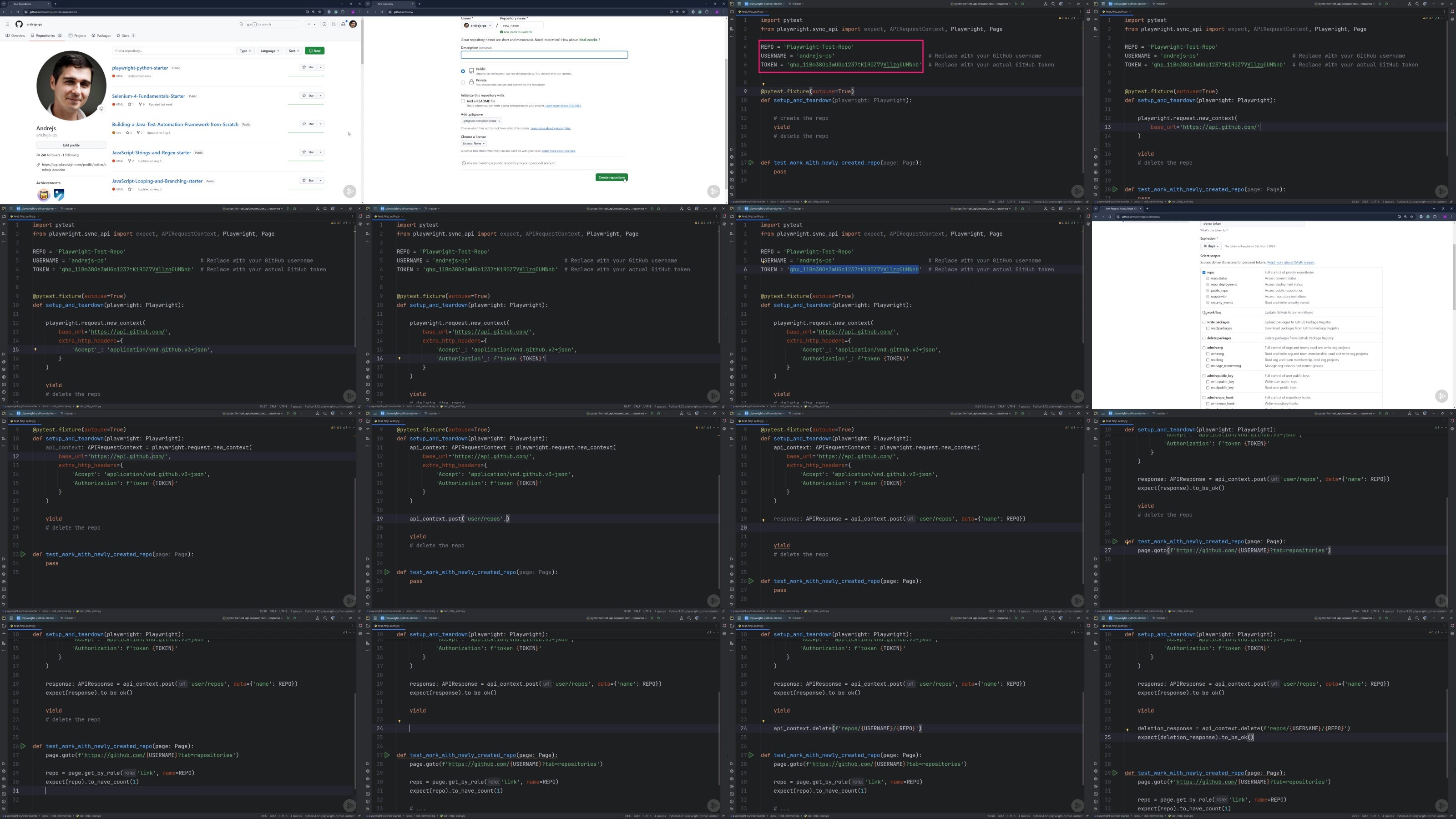Open the 30 days expiration dropdown
1456x819 pixels.
click(1210, 246)
